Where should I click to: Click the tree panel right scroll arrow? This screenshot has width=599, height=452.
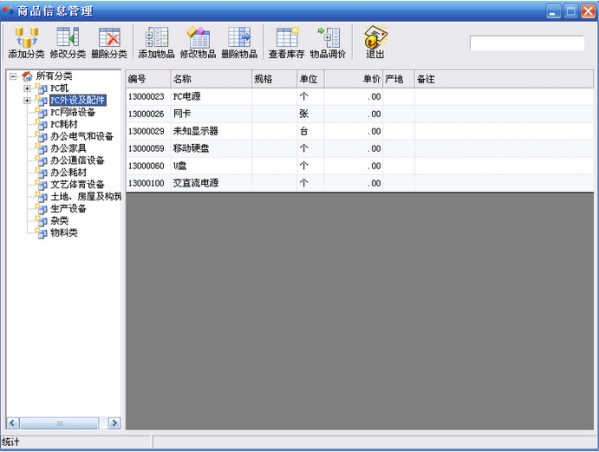114,423
